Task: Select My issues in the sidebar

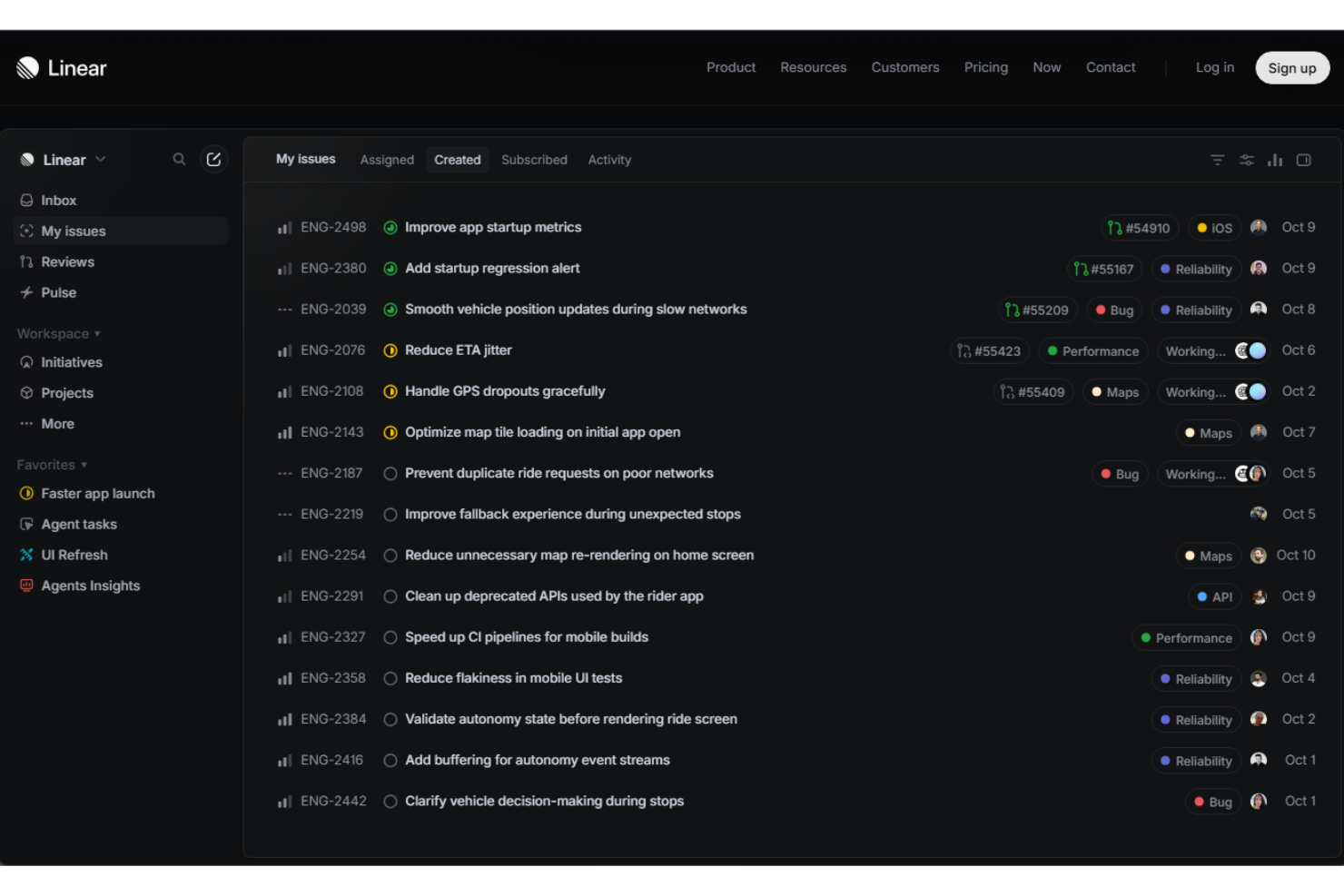Action: (122, 231)
